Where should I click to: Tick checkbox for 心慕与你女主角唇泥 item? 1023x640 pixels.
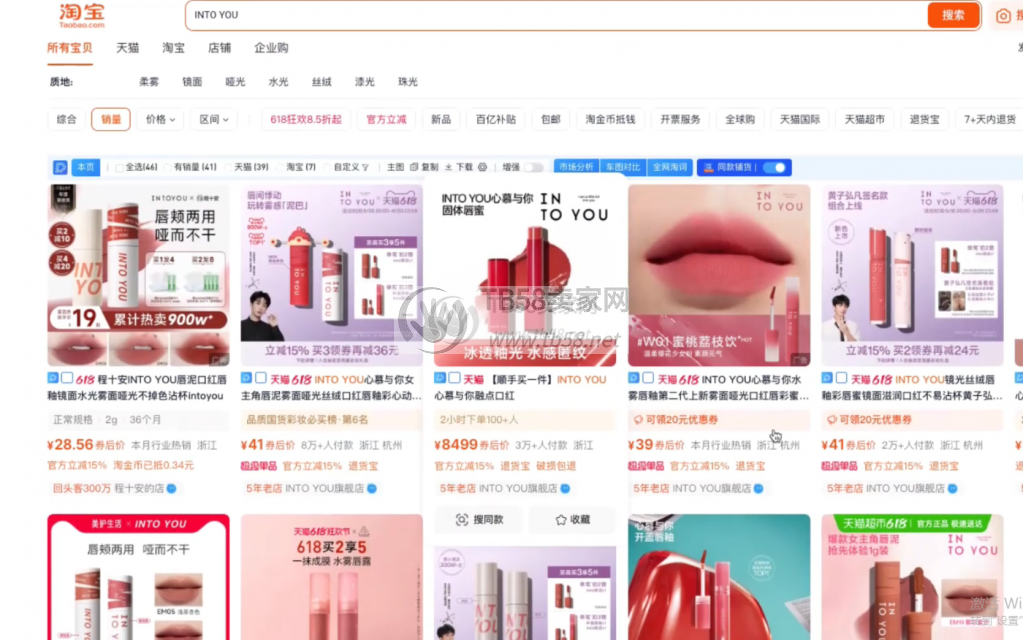pos(260,378)
